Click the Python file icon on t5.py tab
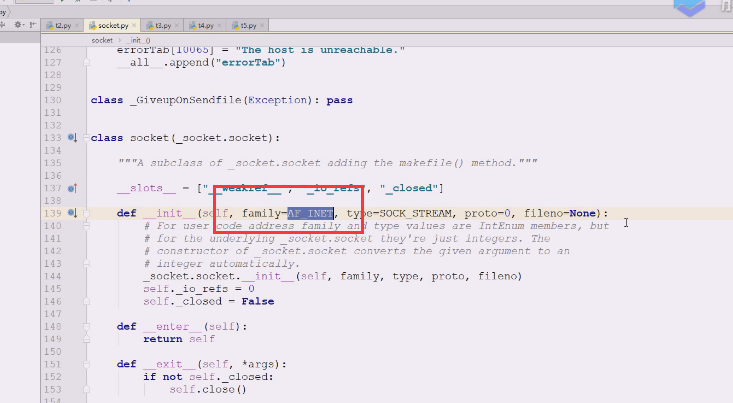Viewport: 733px width, 403px height. tap(235, 25)
